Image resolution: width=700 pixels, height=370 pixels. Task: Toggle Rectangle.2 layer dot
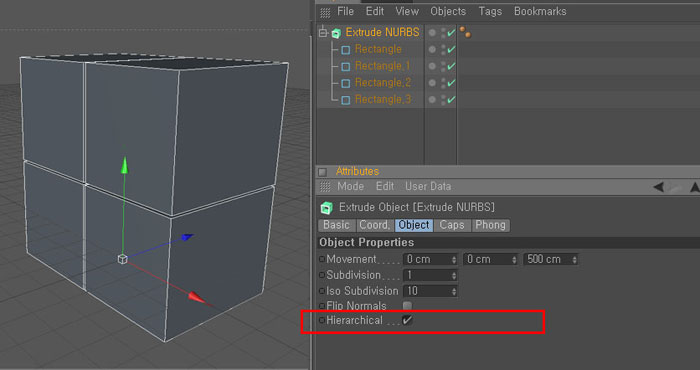(x=432, y=83)
